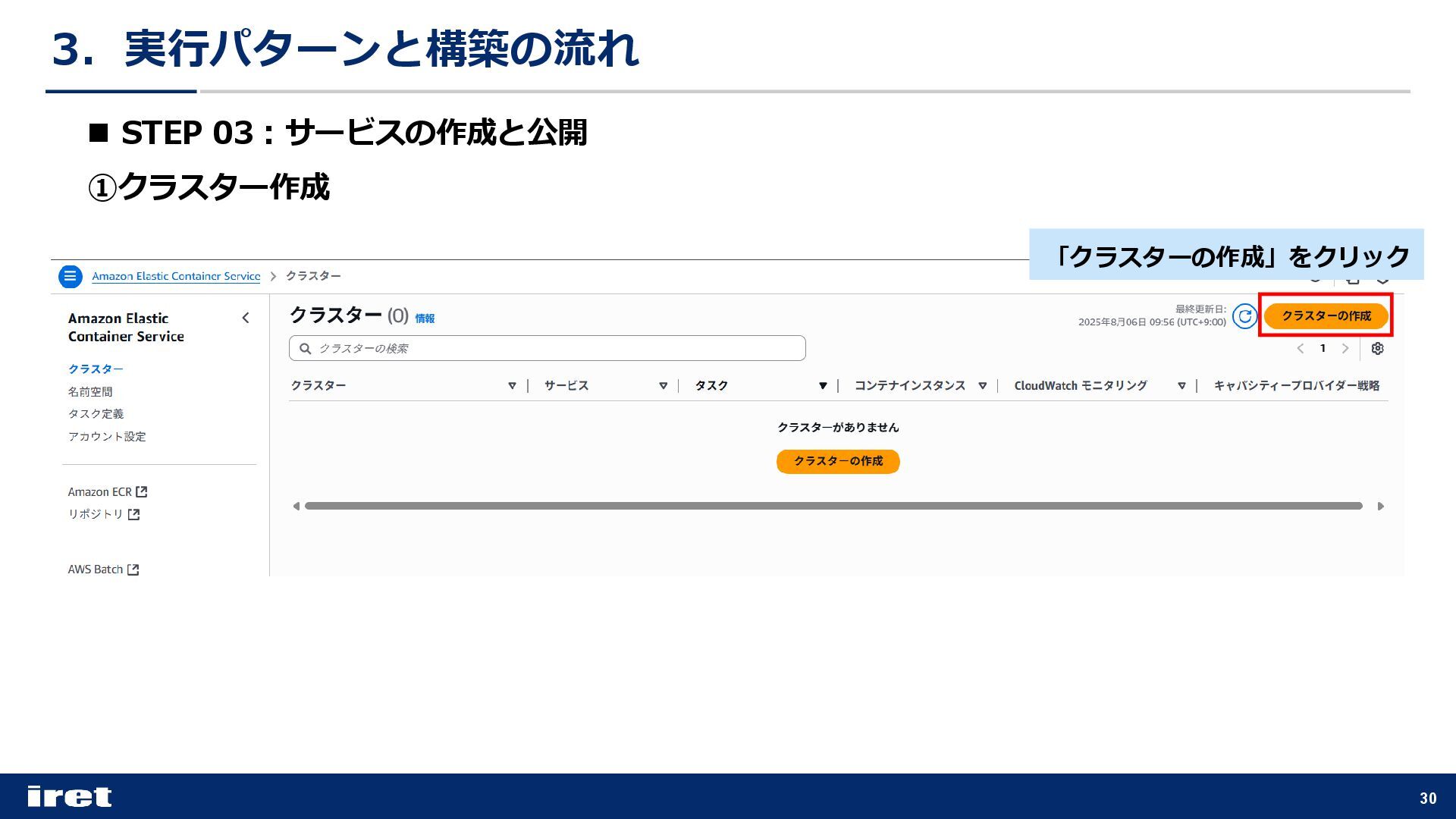Select クラスター in side navigation
This screenshot has width=1456, height=819.
tap(96, 369)
